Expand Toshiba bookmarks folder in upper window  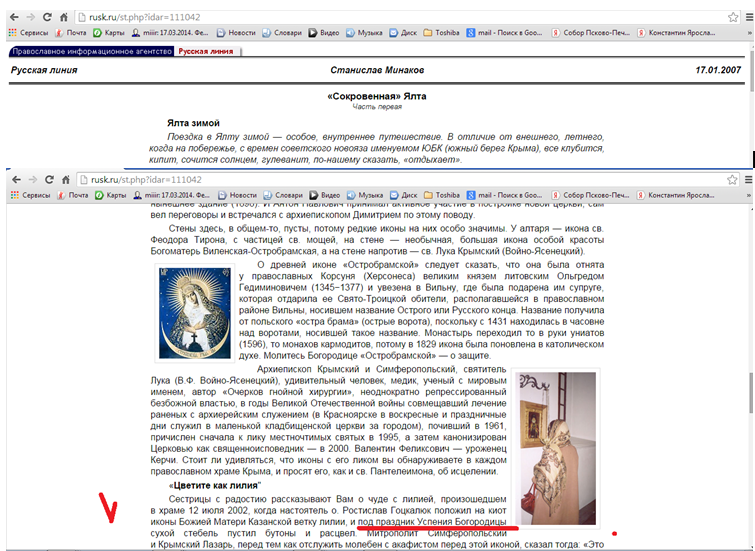pyautogui.click(x=442, y=33)
